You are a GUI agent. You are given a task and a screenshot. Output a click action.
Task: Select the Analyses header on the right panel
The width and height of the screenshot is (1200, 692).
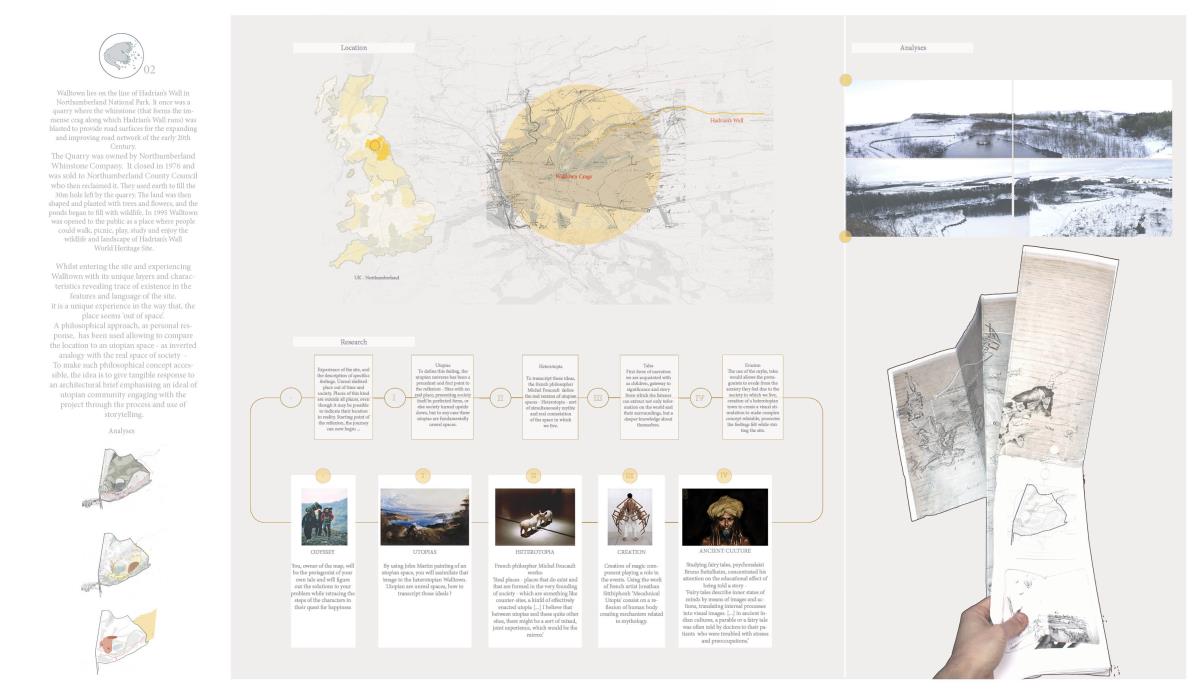[x=912, y=47]
